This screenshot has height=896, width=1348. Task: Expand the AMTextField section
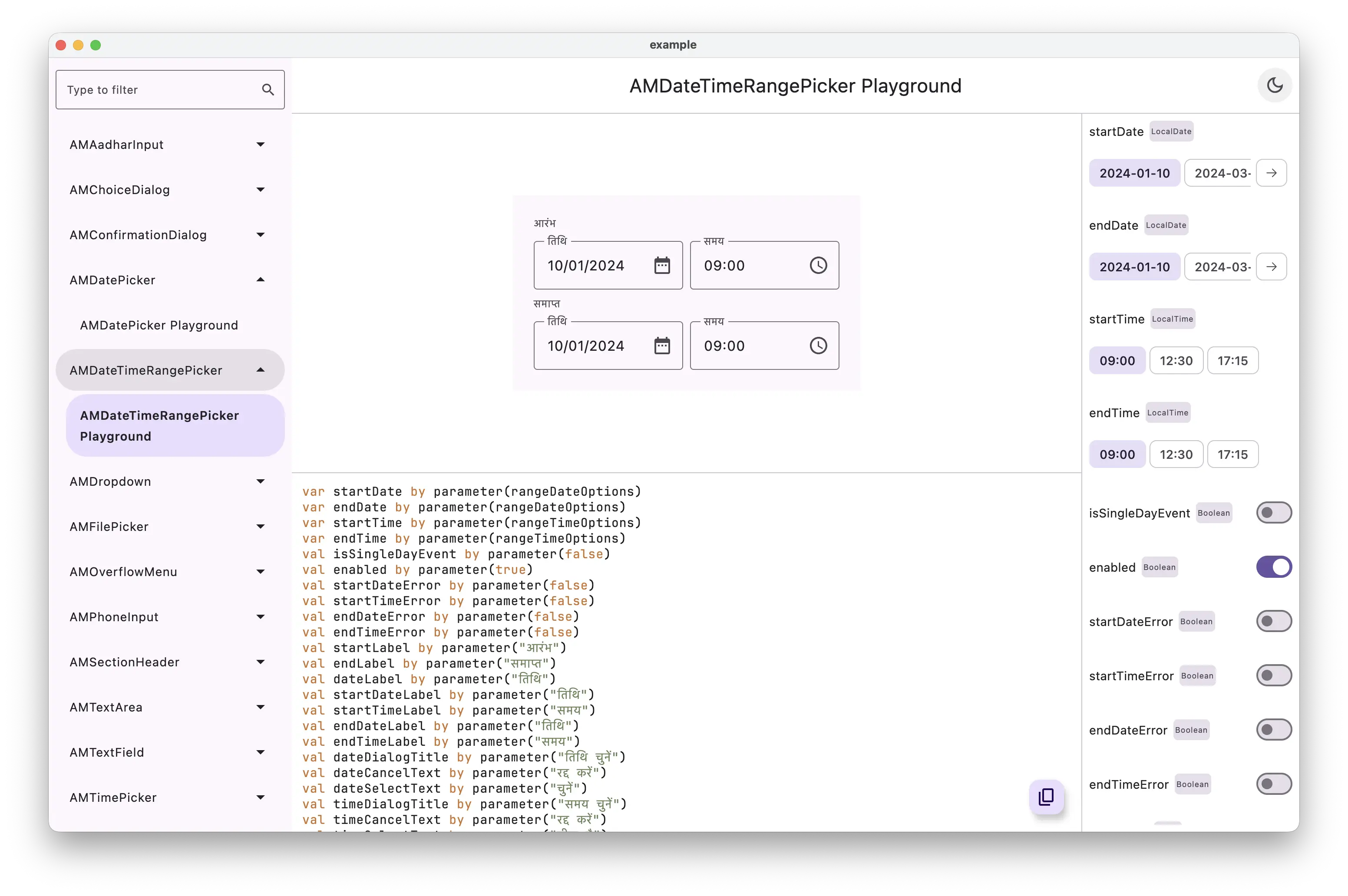click(x=170, y=753)
